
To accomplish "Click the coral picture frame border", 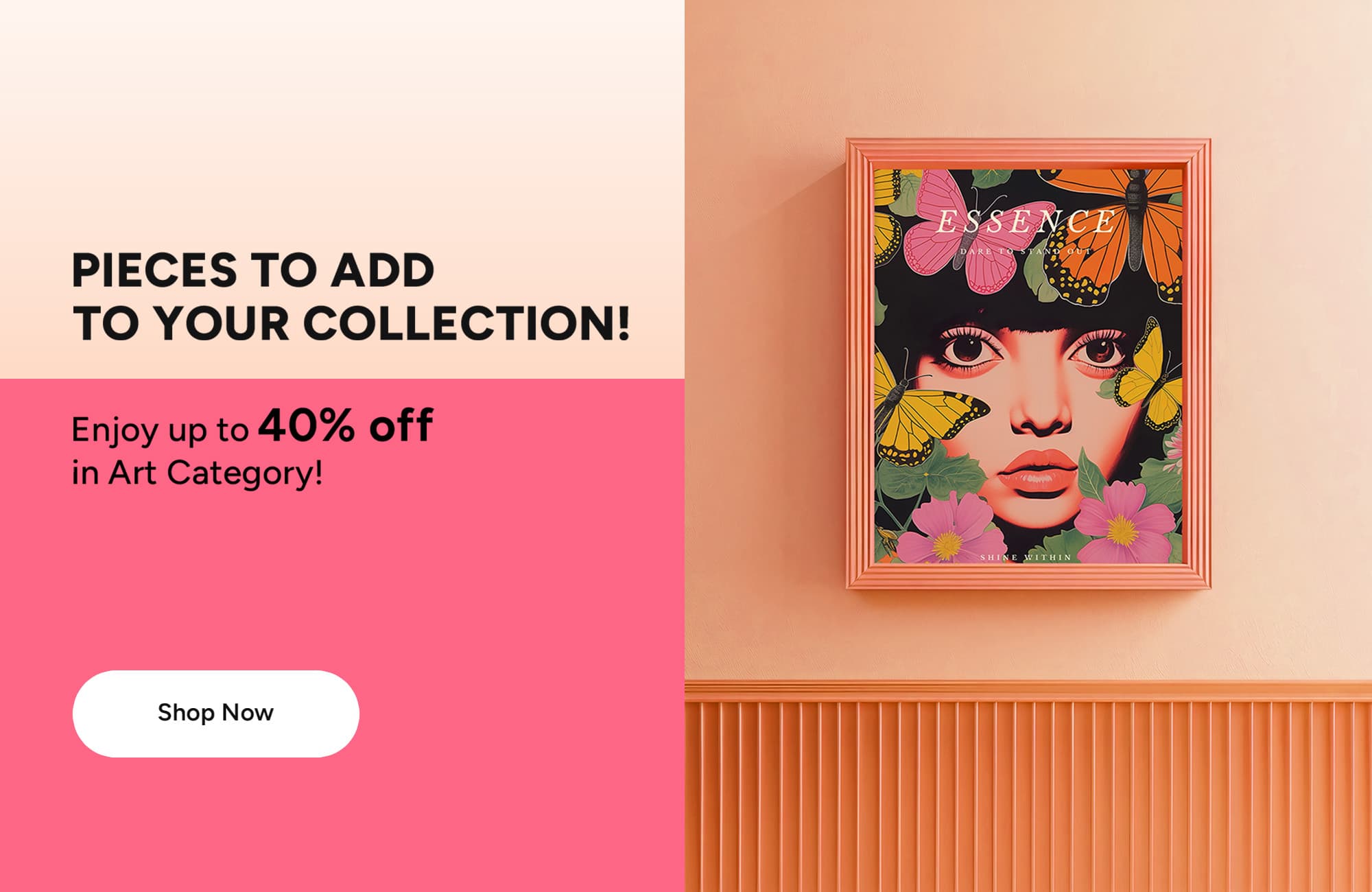I will point(860,364).
